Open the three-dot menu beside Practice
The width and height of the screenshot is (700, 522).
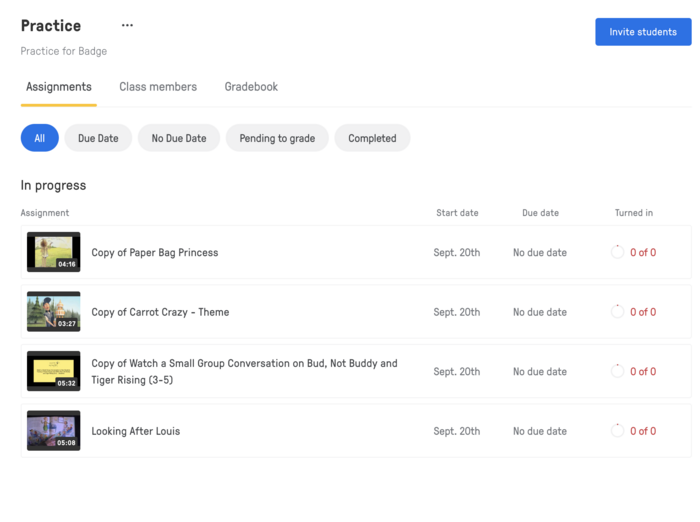point(127,25)
